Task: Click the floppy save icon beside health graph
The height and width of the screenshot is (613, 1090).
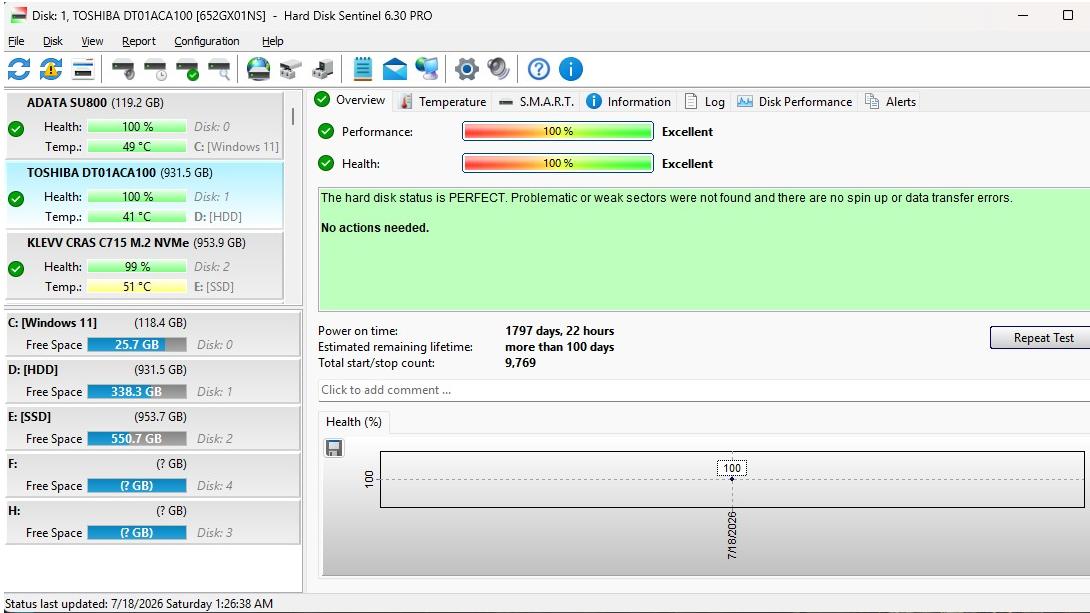Action: (334, 448)
